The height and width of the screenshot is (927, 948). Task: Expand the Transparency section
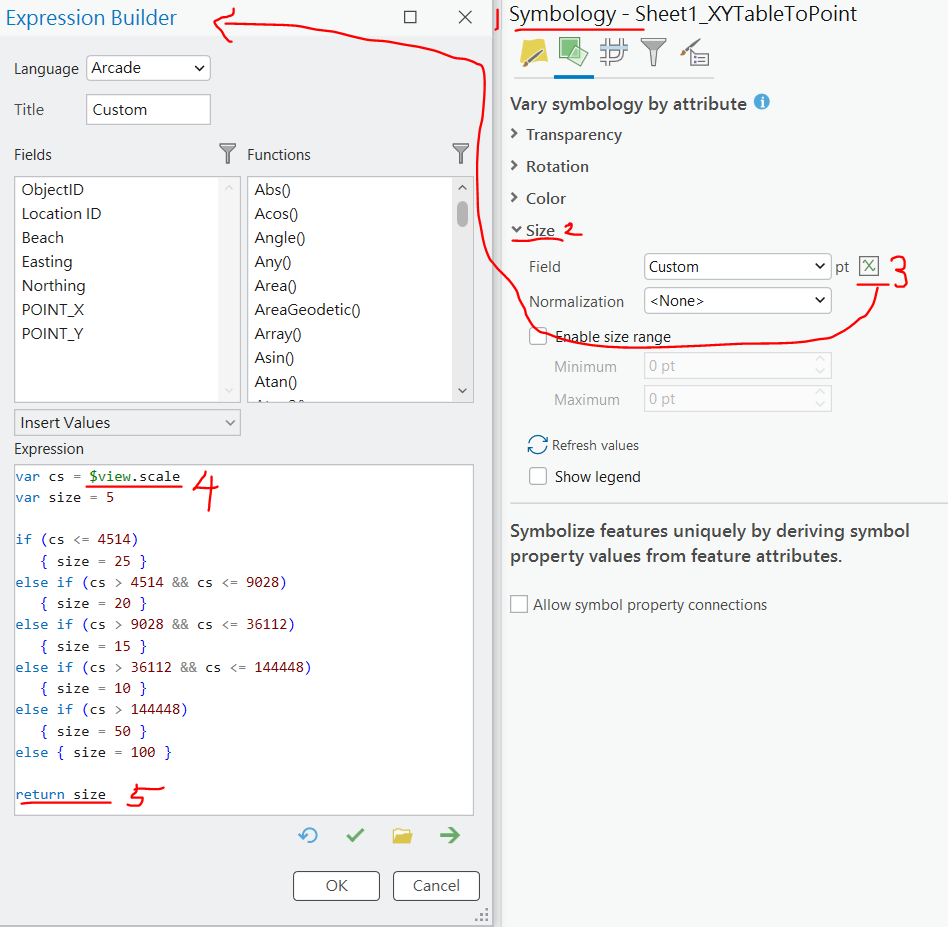[576, 134]
